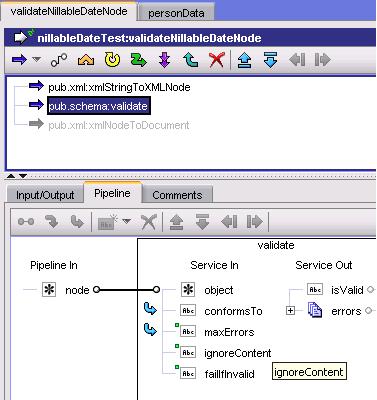Click the grayed shift-left icon in the flow toolbar

tap(297, 60)
